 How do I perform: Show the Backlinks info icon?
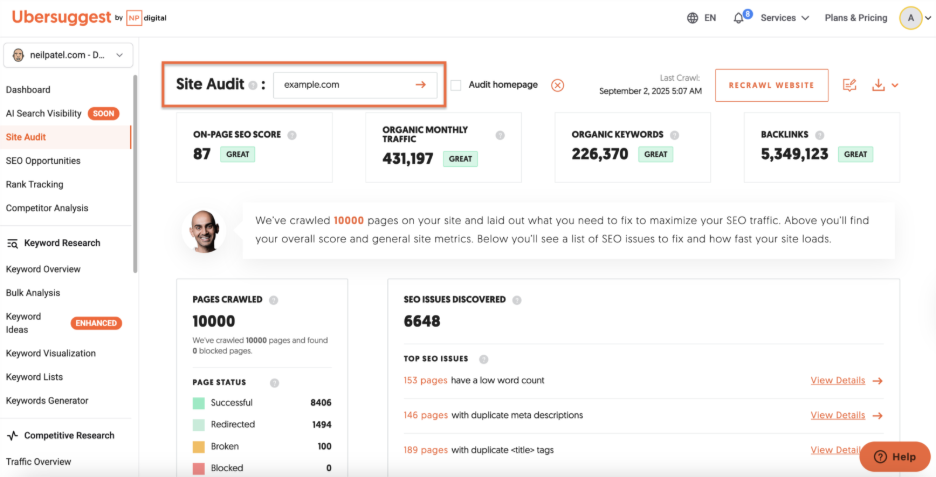pyautogui.click(x=820, y=135)
